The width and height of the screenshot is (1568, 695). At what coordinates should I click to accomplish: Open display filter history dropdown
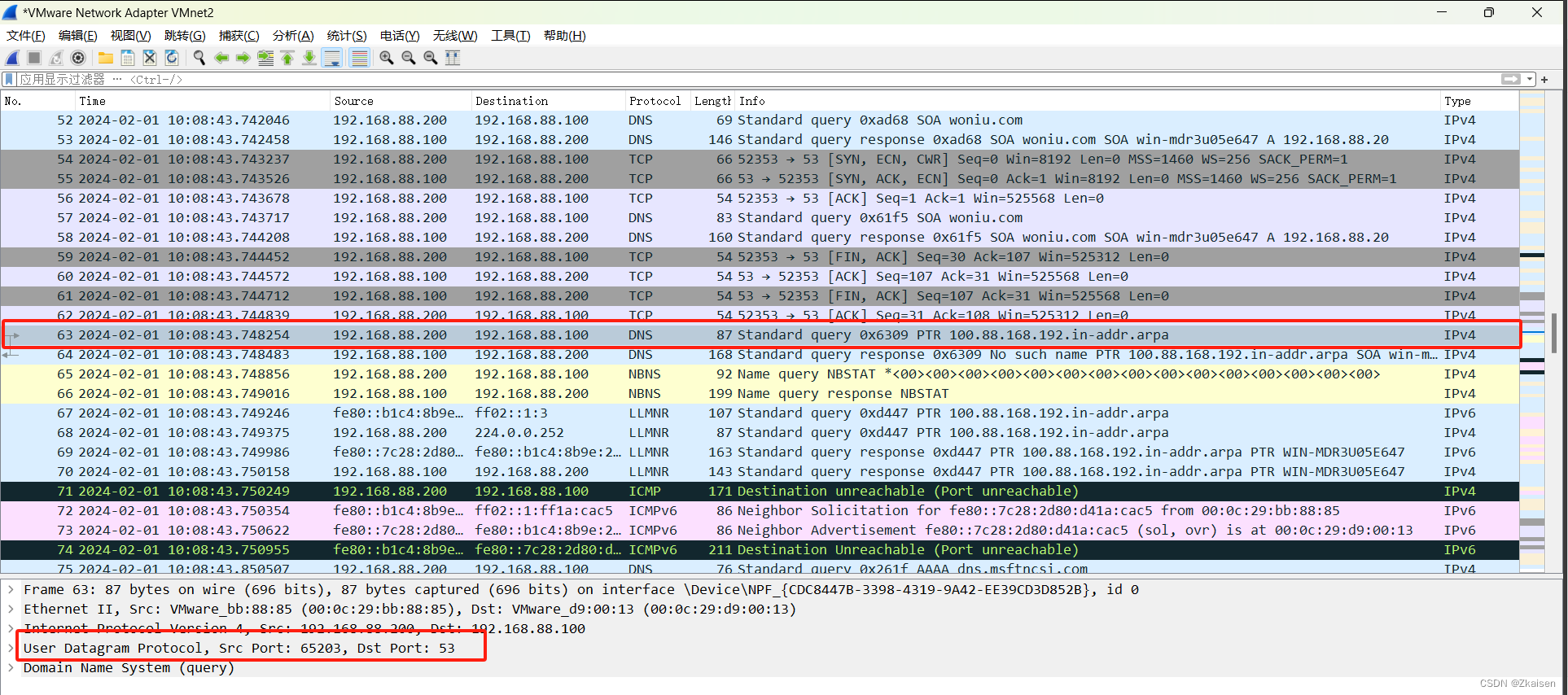tap(1530, 79)
